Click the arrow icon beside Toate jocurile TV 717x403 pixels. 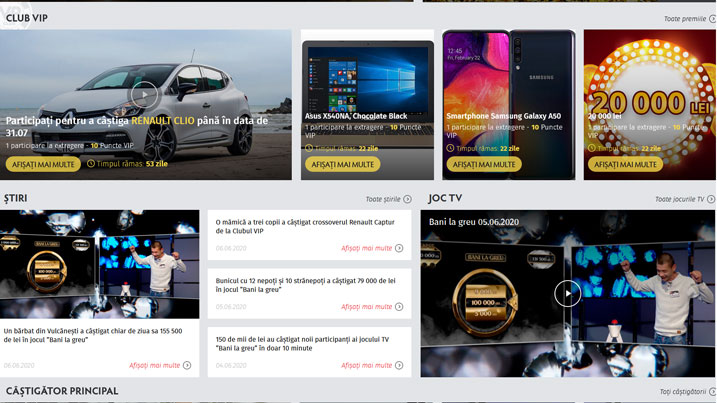[x=711, y=199]
